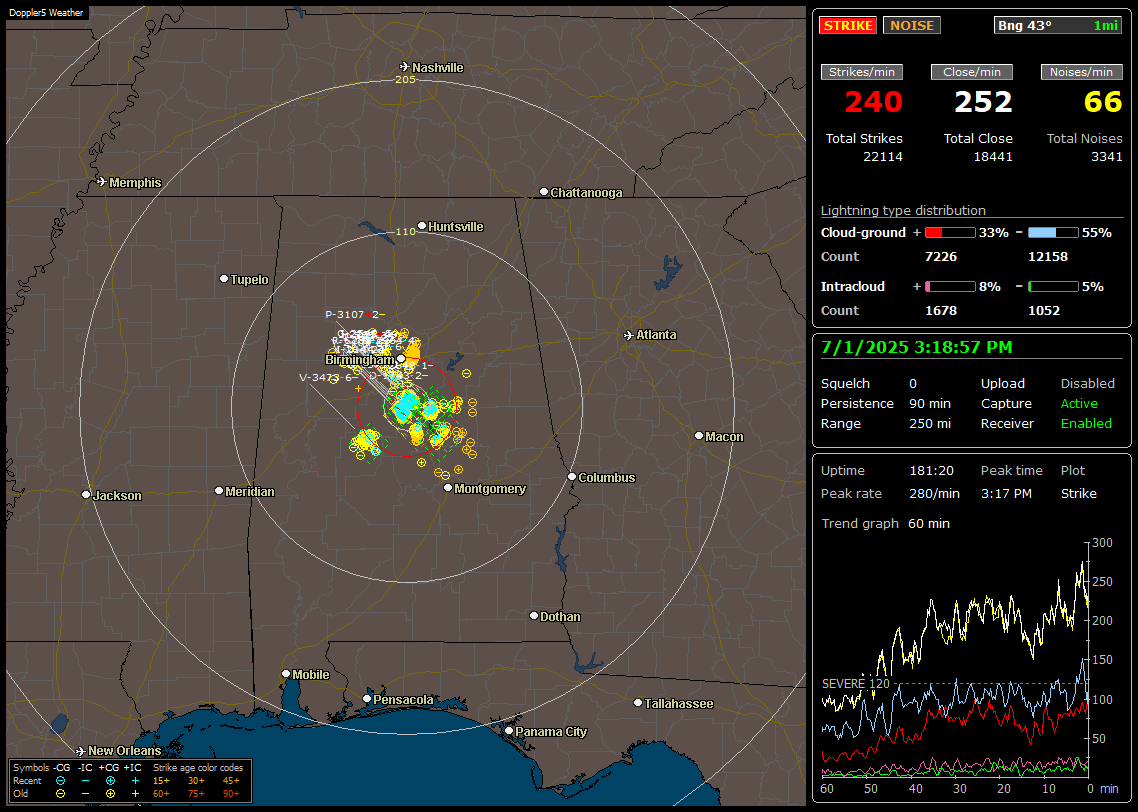Click the Total Close count 18441
Screen dimensions: 1138x812
992,157
